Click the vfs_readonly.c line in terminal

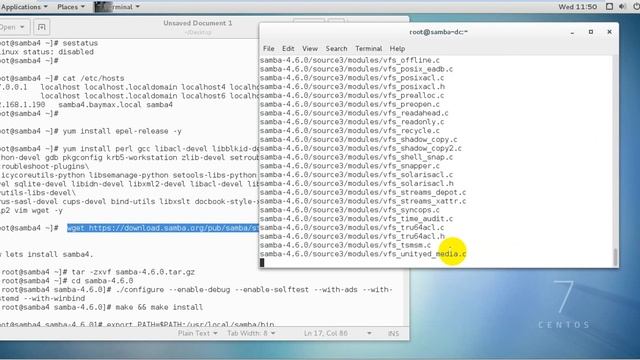pyautogui.click(x=352, y=122)
